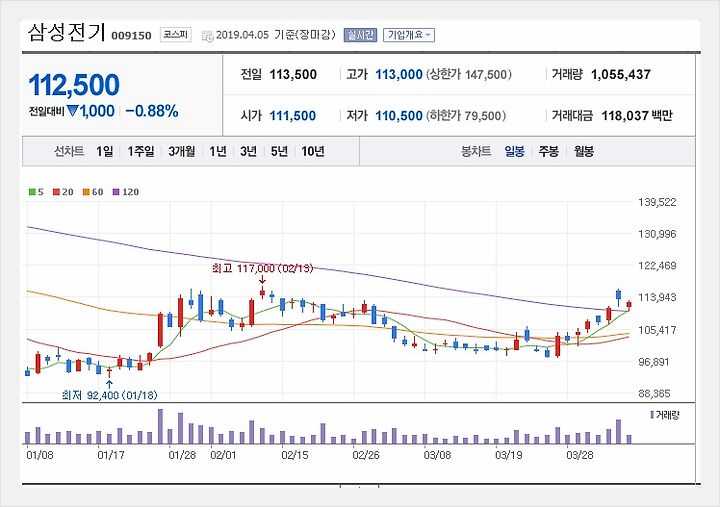Click the 01/28 date axis label
This screenshot has height=507, width=720.
pyautogui.click(x=182, y=455)
